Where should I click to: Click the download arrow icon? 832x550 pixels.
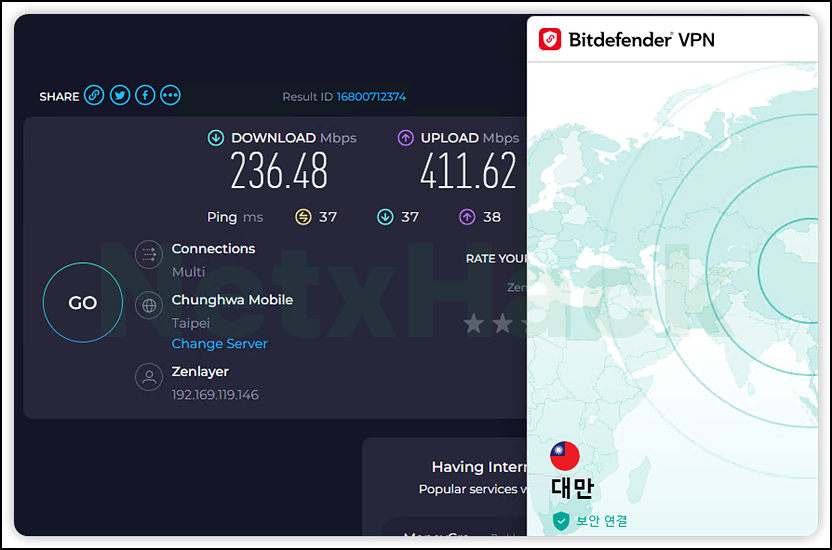point(215,138)
